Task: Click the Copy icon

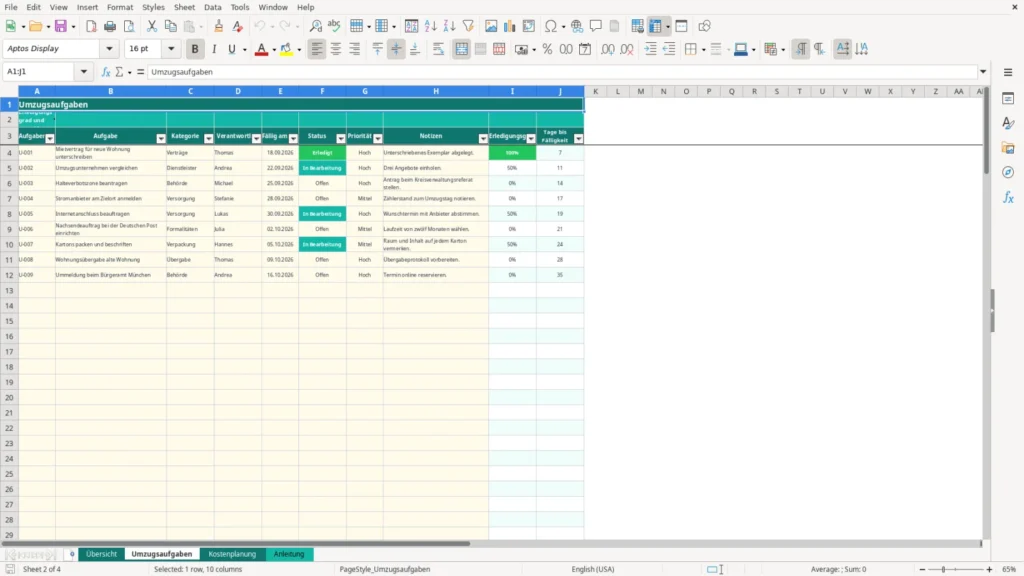Action: pos(170,26)
